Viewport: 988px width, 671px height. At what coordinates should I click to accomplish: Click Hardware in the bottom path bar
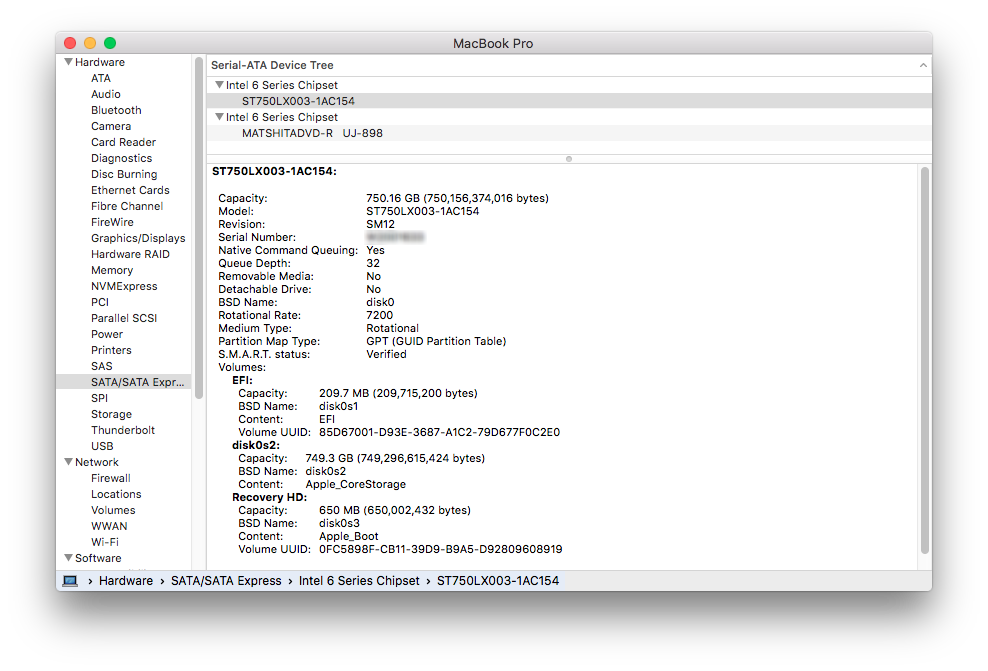(125, 581)
